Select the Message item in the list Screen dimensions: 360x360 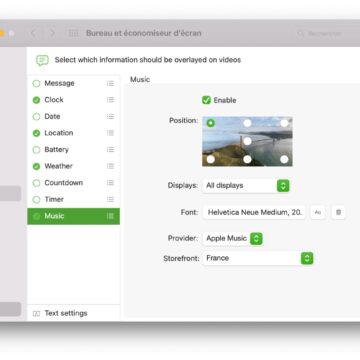pos(73,83)
